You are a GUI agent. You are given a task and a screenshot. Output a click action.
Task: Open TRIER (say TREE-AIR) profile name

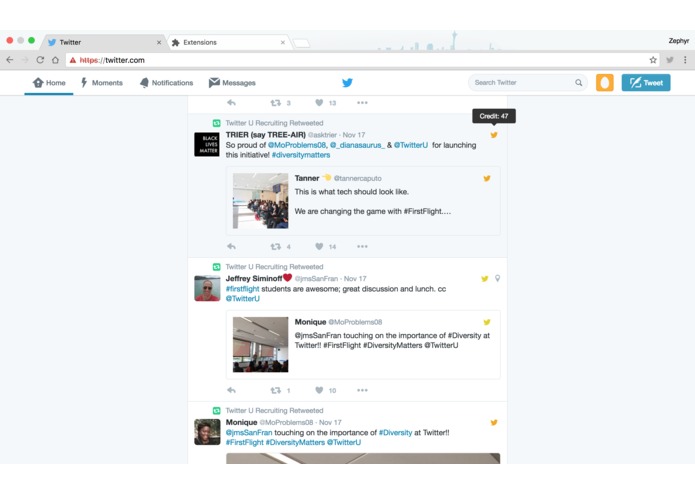pos(266,135)
